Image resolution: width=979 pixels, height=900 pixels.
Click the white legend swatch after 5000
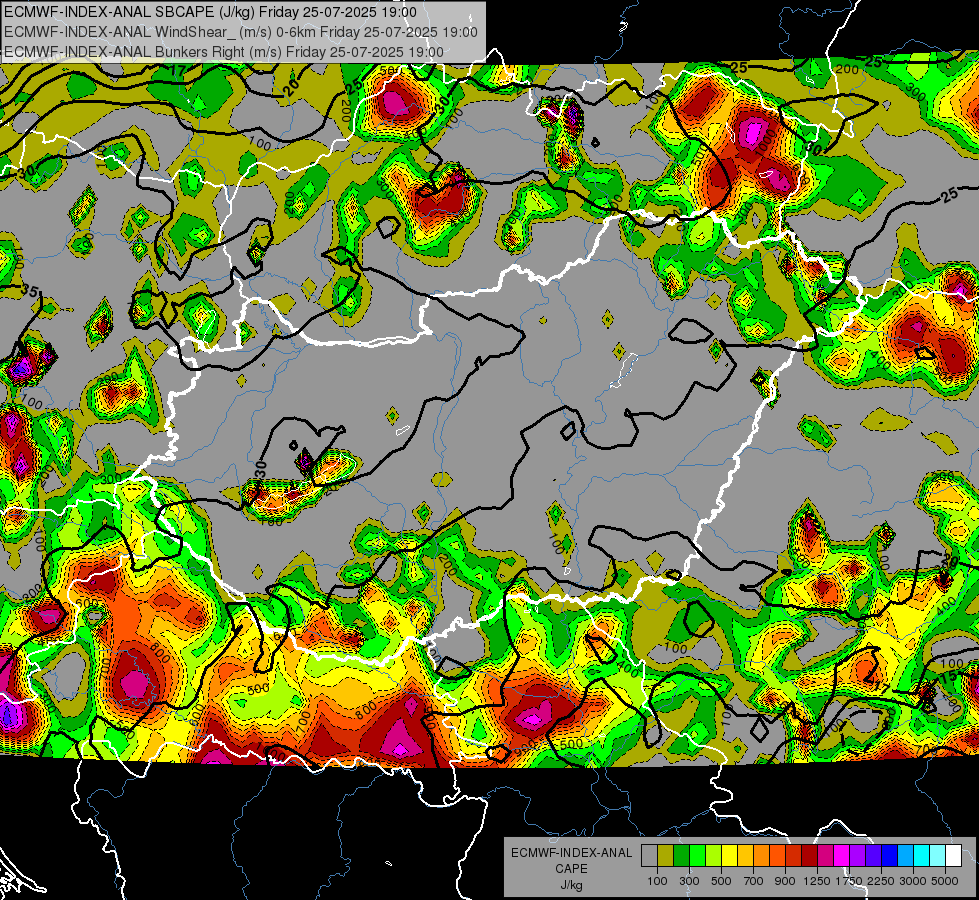pos(954,855)
